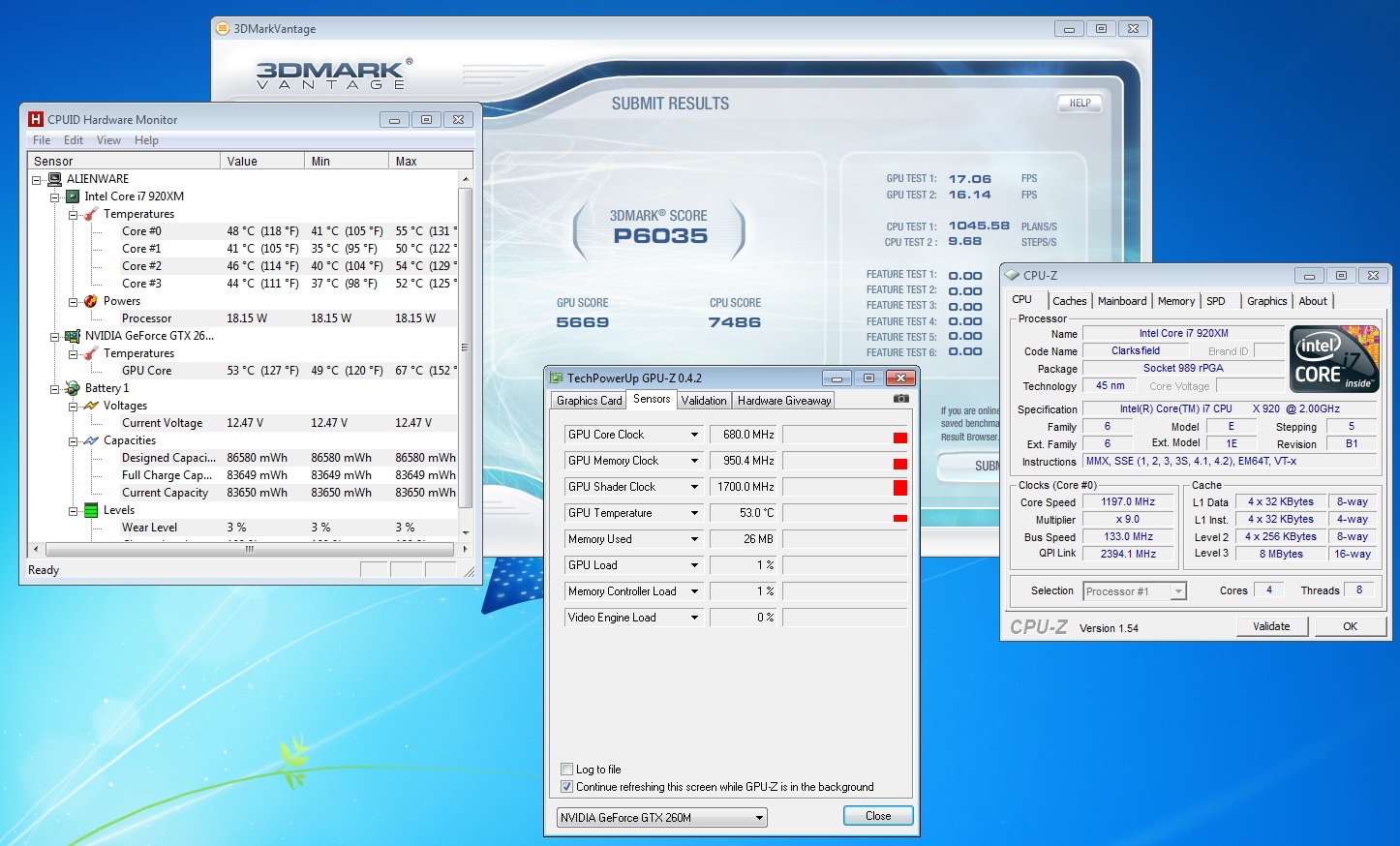Image resolution: width=1400 pixels, height=846 pixels.
Task: Click the GPU-Z title bar app icon
Action: coord(557,378)
